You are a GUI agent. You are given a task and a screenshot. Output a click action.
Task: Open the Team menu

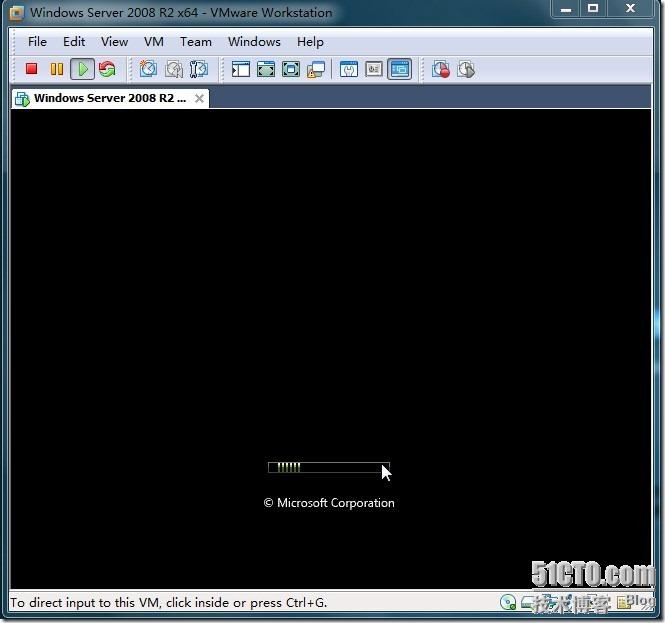pyautogui.click(x=196, y=42)
